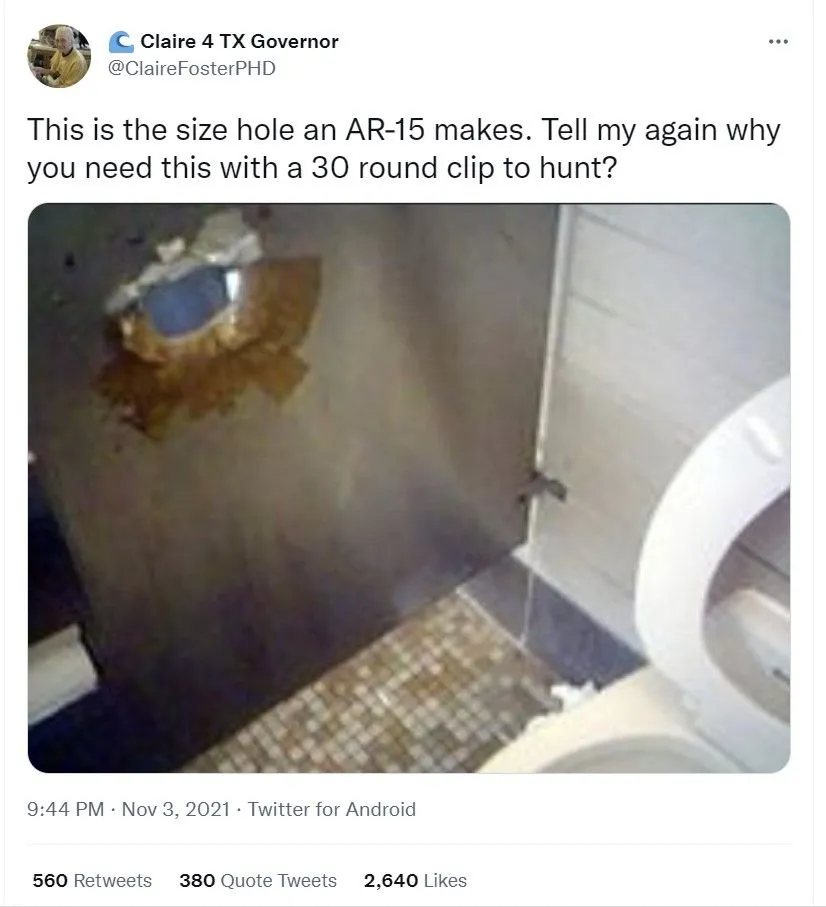
Task: Select the tweet's first line about AR-15
Action: 404,130
